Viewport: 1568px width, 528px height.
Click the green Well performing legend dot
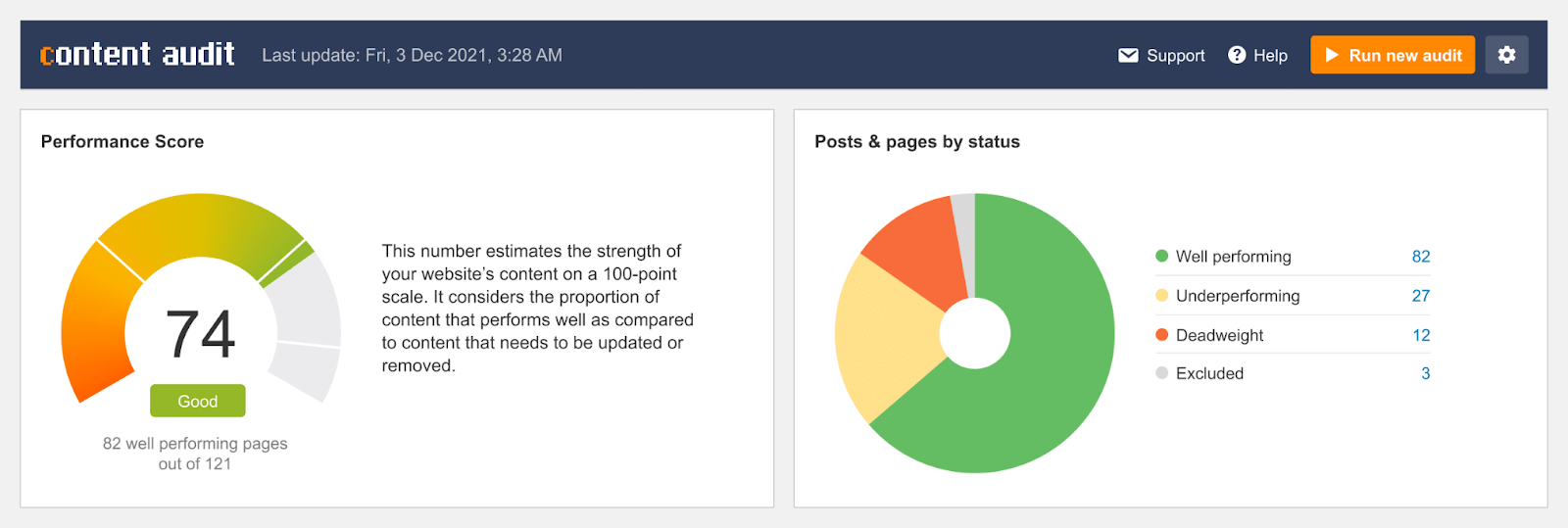[1162, 257]
